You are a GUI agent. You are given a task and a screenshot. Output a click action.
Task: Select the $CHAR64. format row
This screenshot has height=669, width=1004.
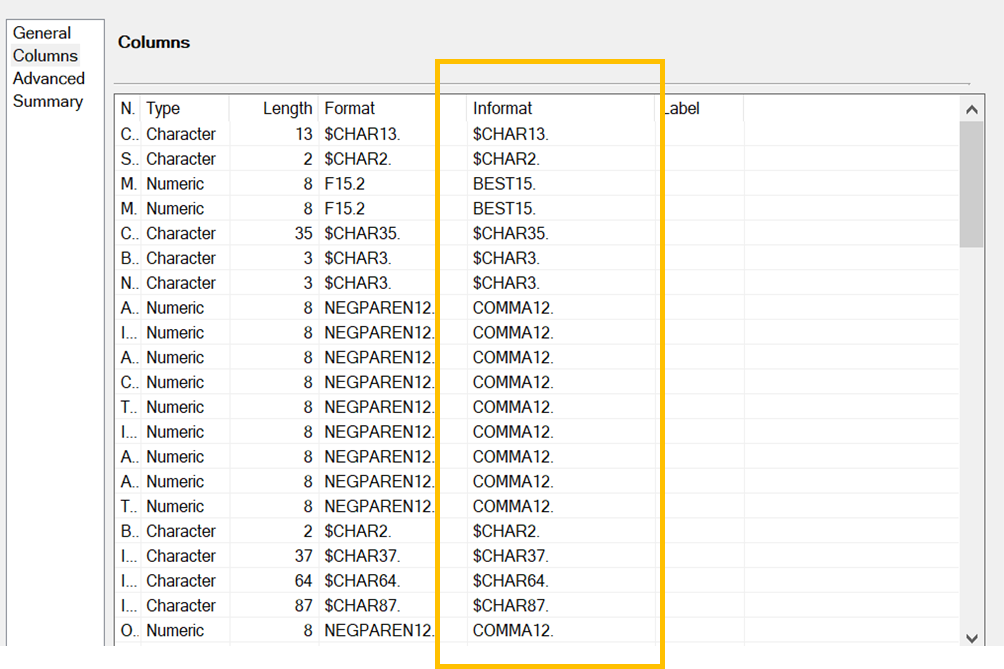tap(375, 580)
